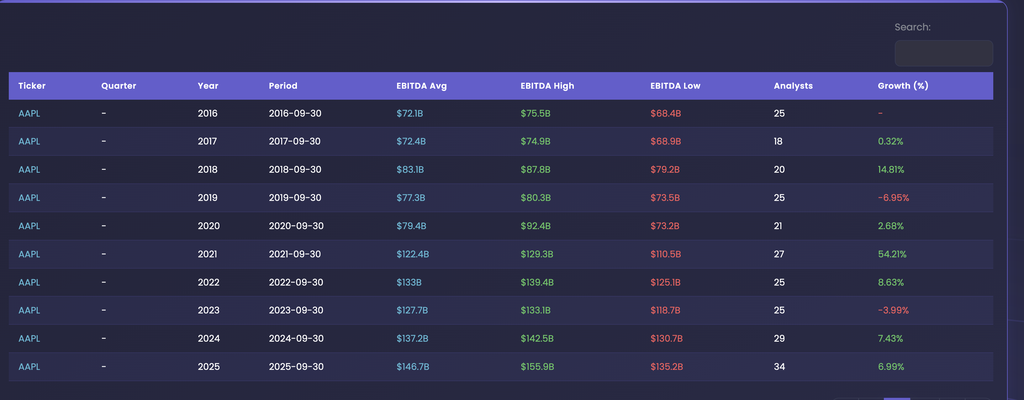This screenshot has height=400, width=1024.
Task: Click EBITDA Avg value $83.1B
Action: click(x=410, y=169)
